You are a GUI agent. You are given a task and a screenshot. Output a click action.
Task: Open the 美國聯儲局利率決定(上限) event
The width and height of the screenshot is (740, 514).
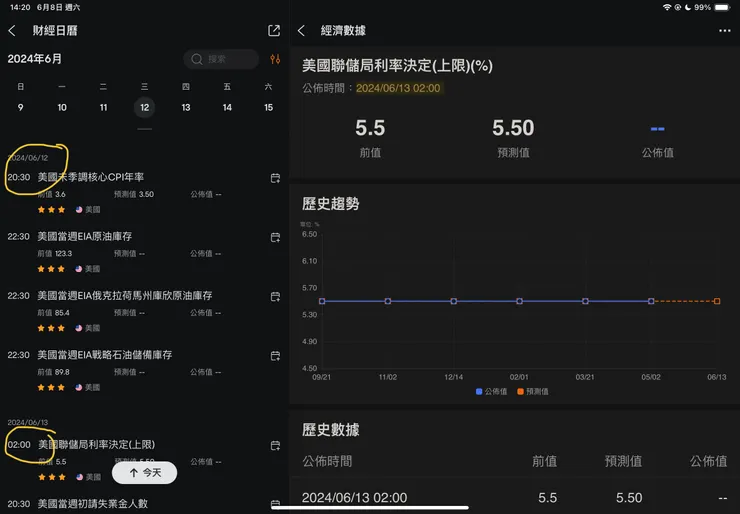click(x=96, y=445)
